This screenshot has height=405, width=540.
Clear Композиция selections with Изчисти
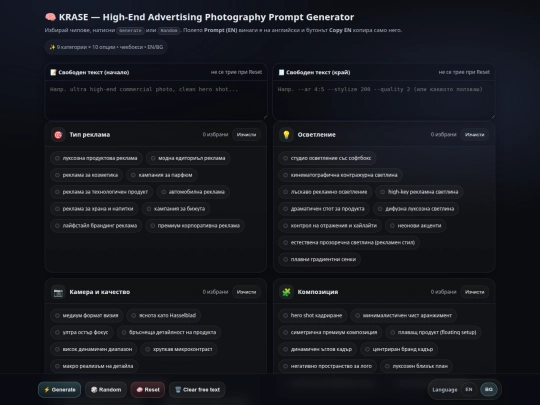point(475,292)
